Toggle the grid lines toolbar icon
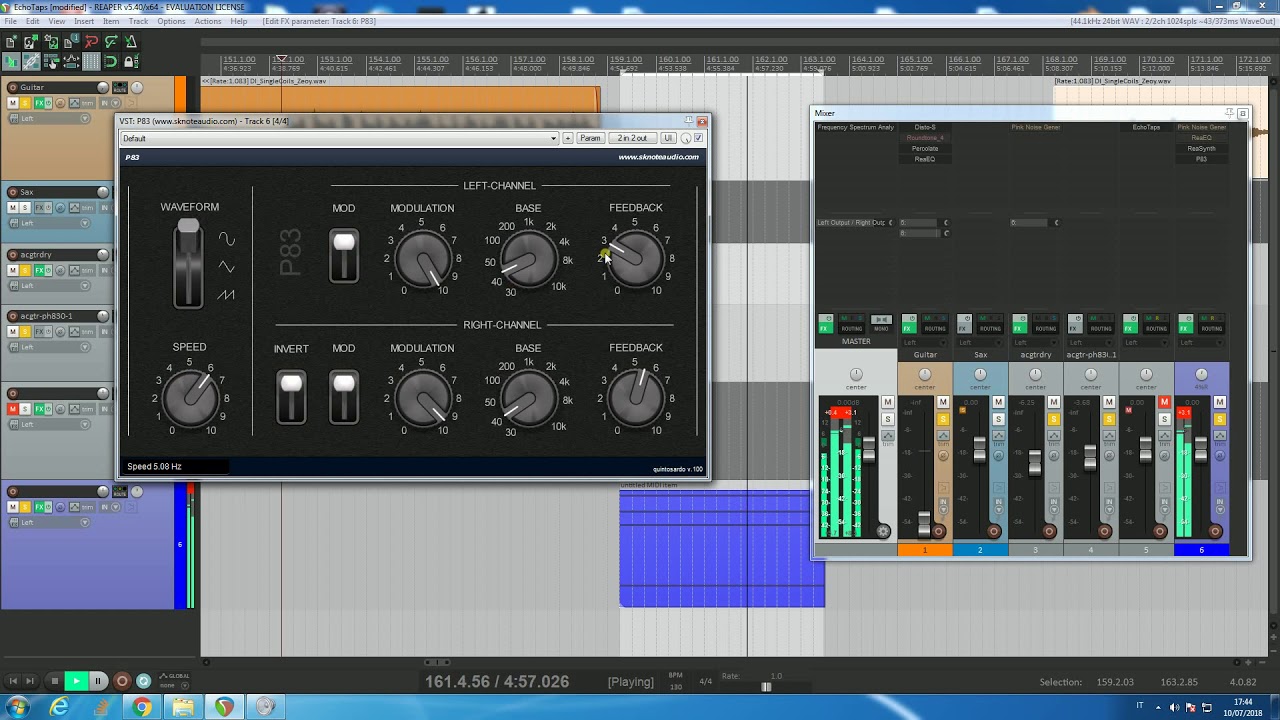Image resolution: width=1280 pixels, height=720 pixels. (x=91, y=62)
